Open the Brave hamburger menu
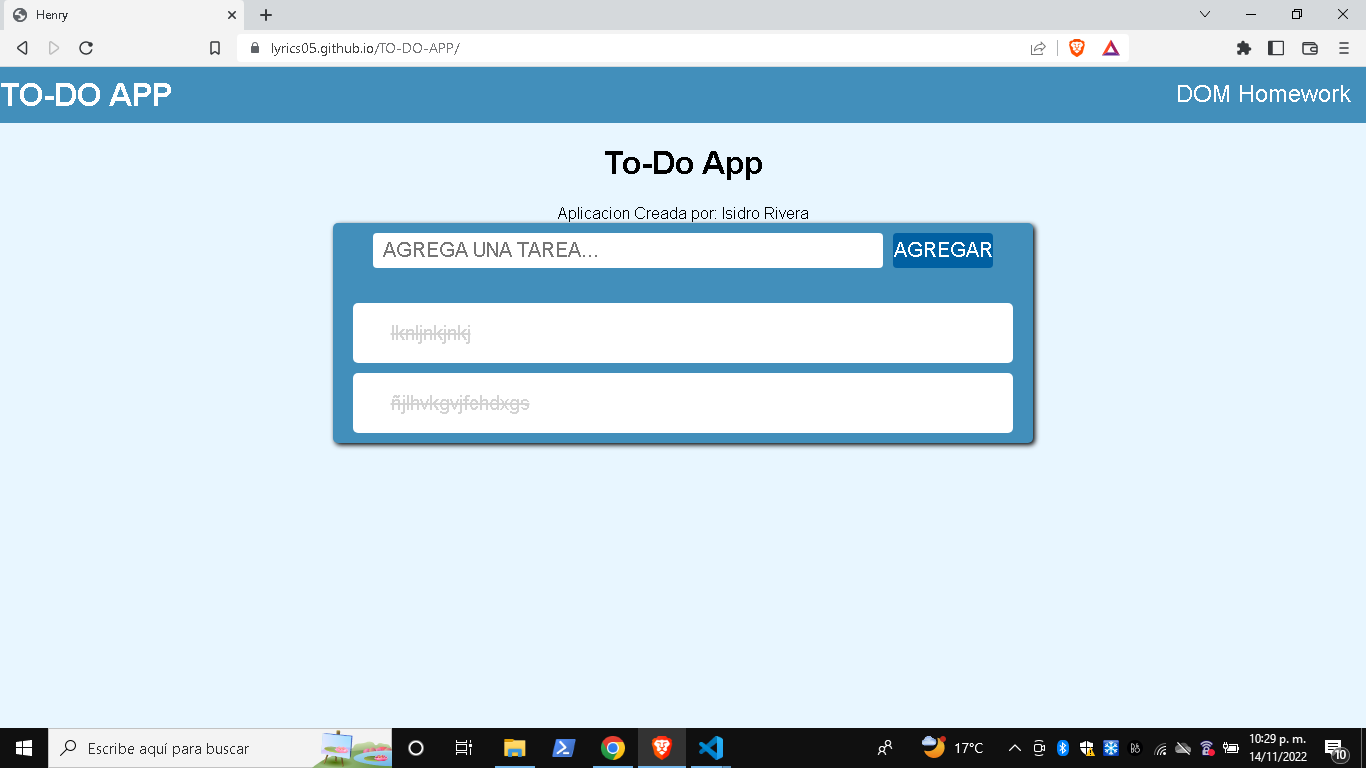This screenshot has width=1366, height=768. pyautogui.click(x=1342, y=47)
